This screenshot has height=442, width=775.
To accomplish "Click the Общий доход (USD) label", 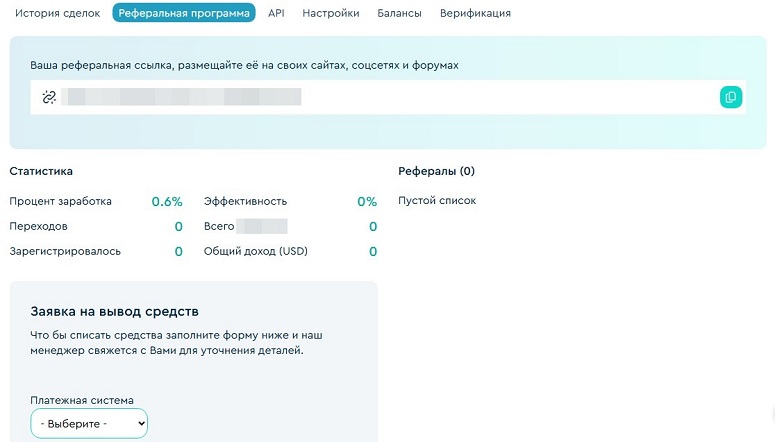I will (256, 251).
